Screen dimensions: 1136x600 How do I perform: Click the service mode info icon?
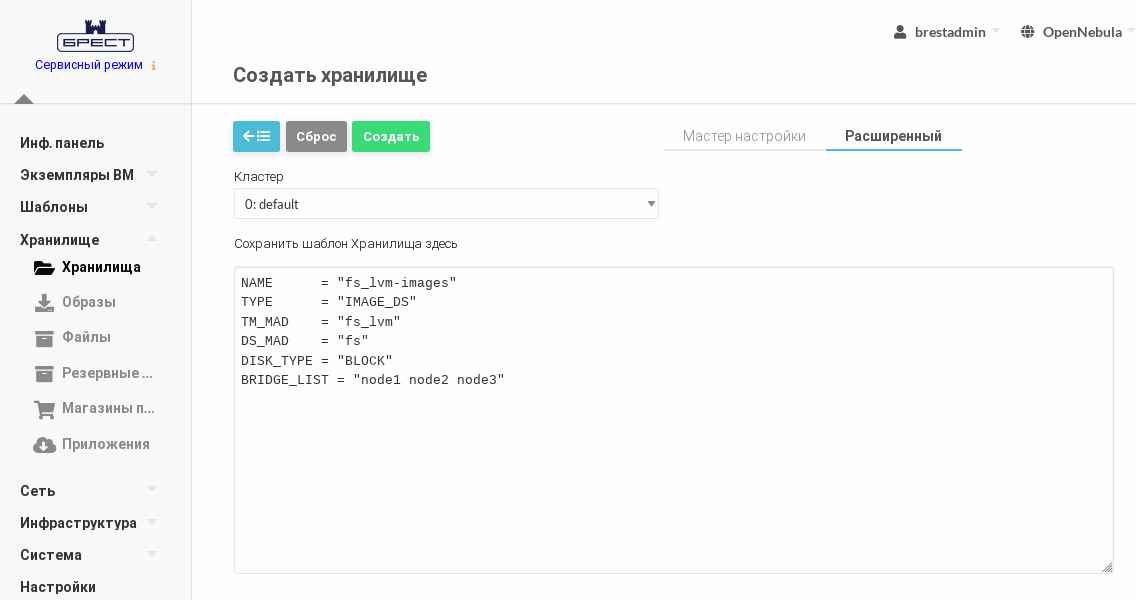[x=153, y=66]
